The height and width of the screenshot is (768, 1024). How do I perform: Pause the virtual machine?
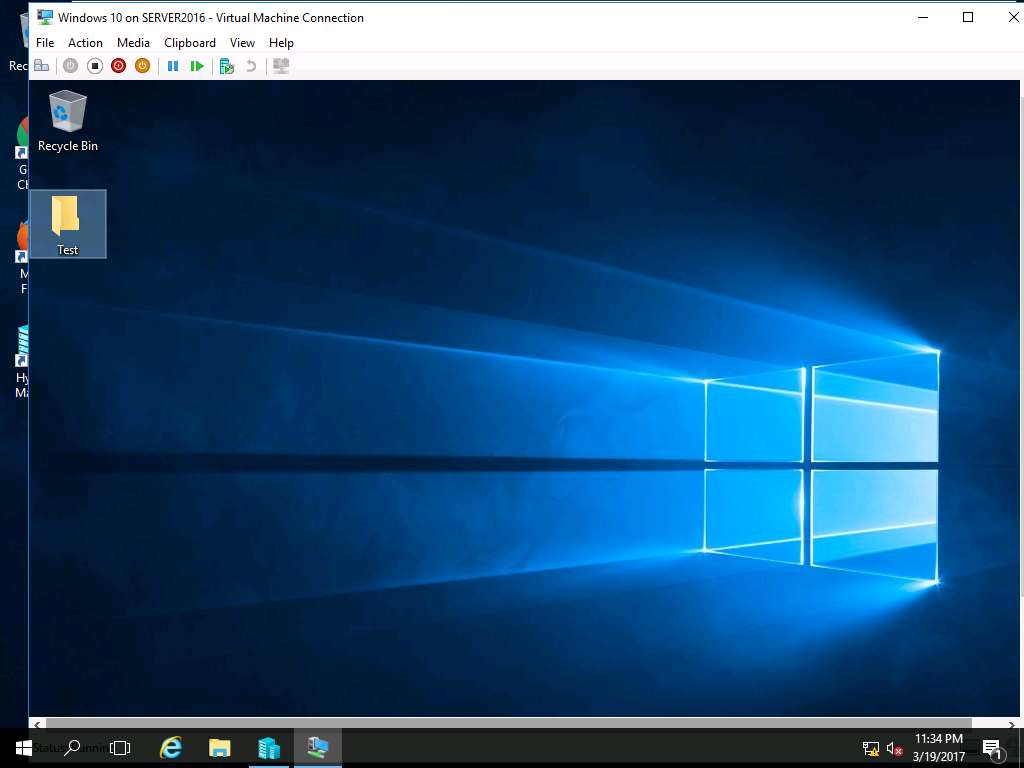tap(173, 66)
